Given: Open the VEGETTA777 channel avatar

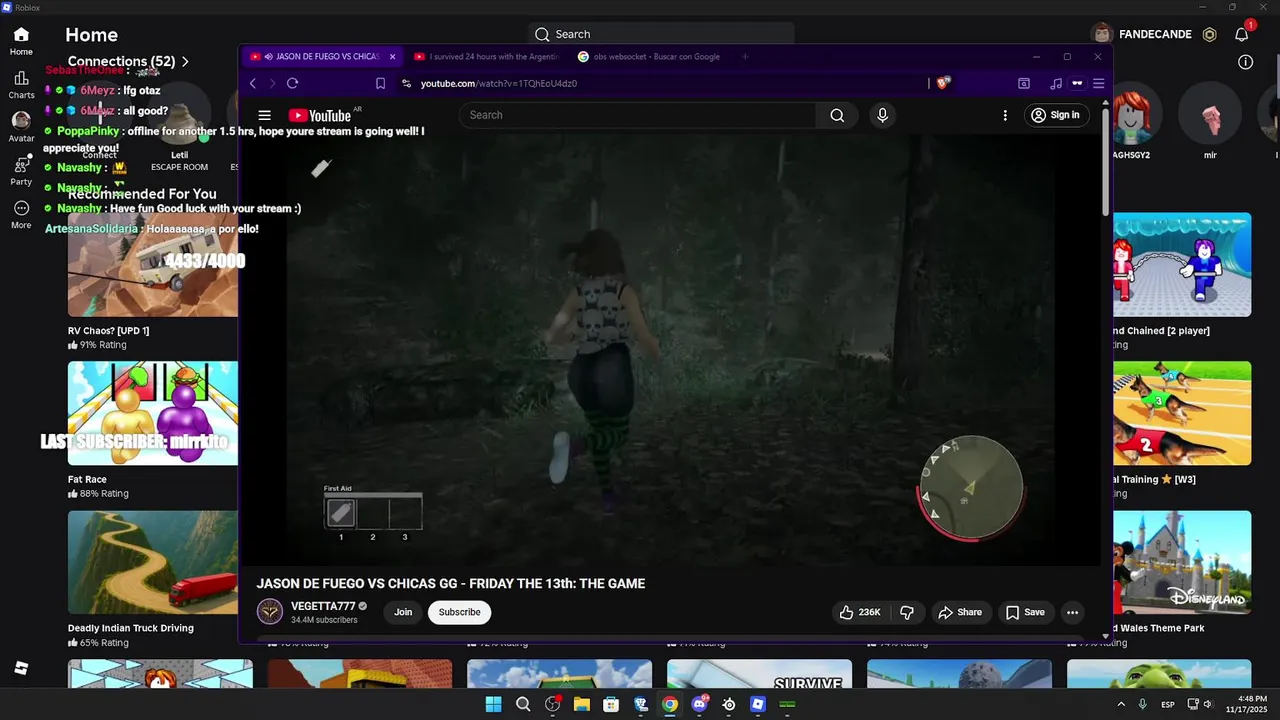Looking at the screenshot, I should [270, 612].
